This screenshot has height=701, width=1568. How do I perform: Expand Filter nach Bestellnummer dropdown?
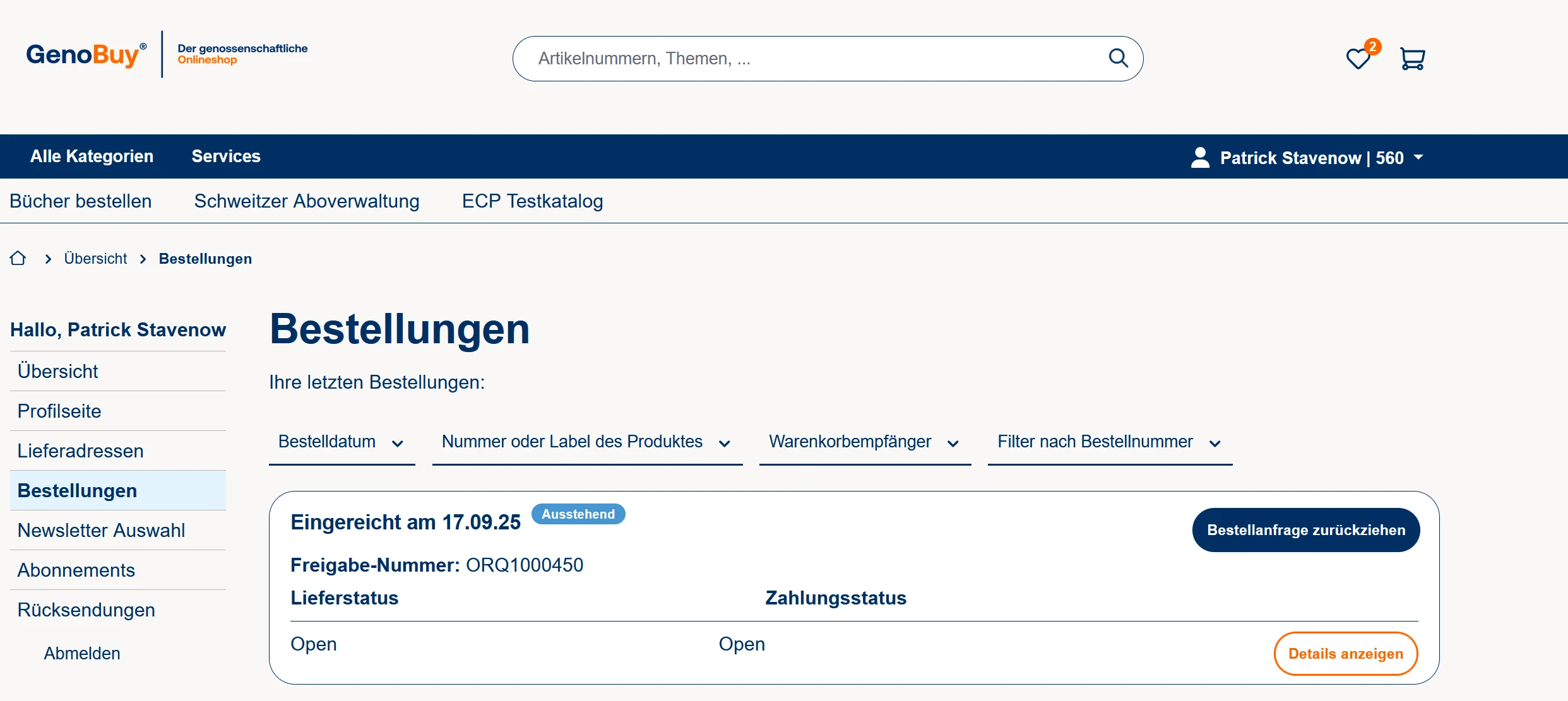coord(1109,442)
